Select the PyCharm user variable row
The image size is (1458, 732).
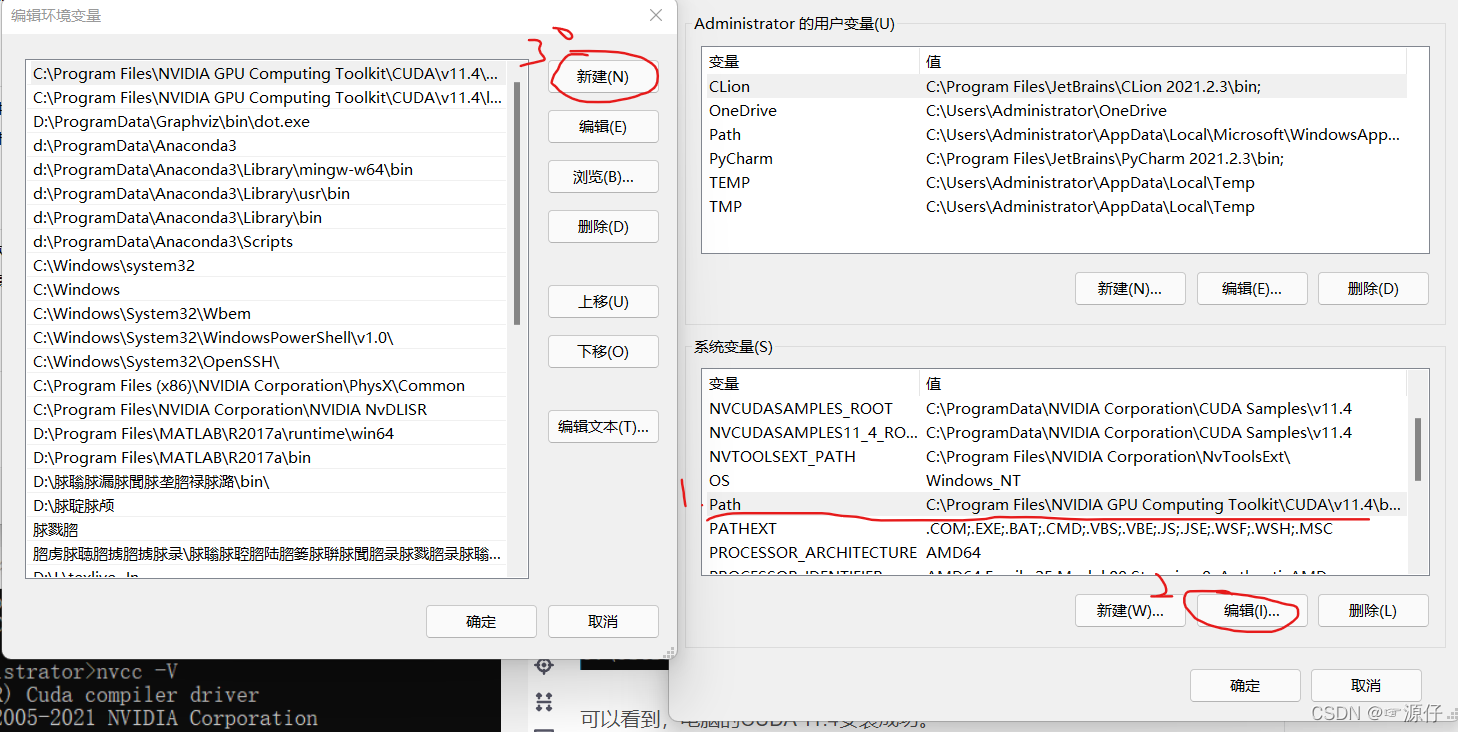[x=1055, y=159]
